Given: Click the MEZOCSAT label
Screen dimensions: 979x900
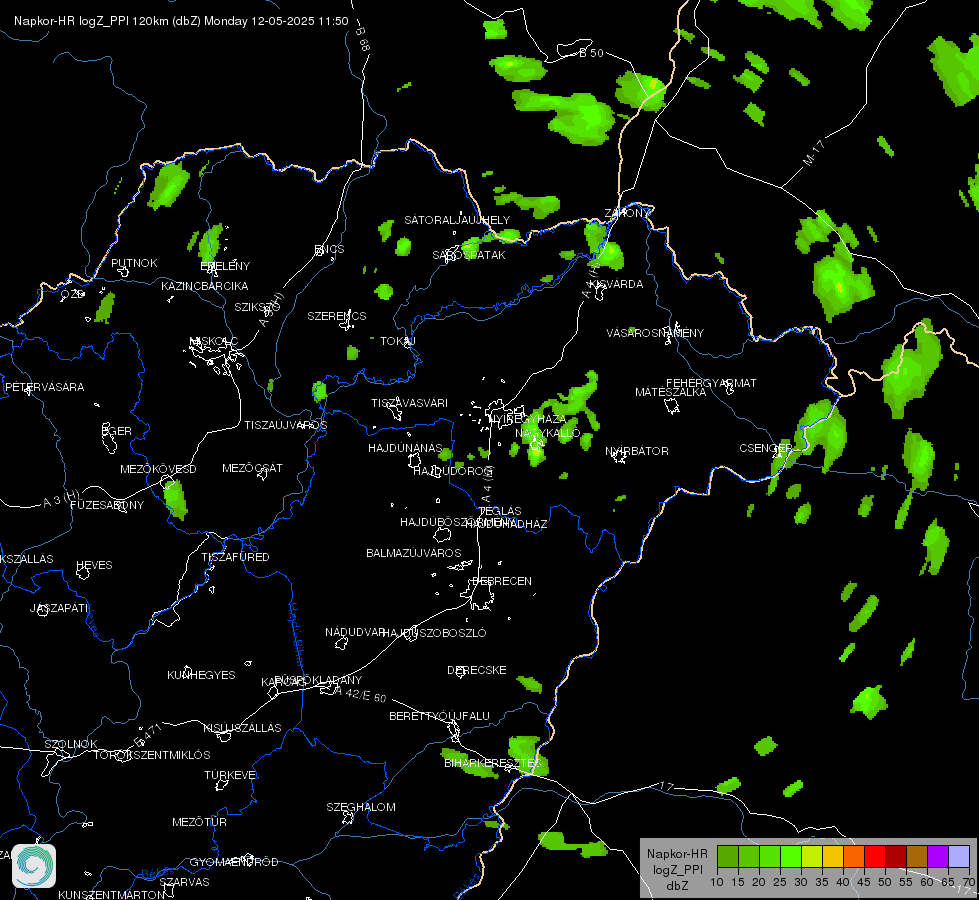Looking at the screenshot, I should tap(252, 468).
